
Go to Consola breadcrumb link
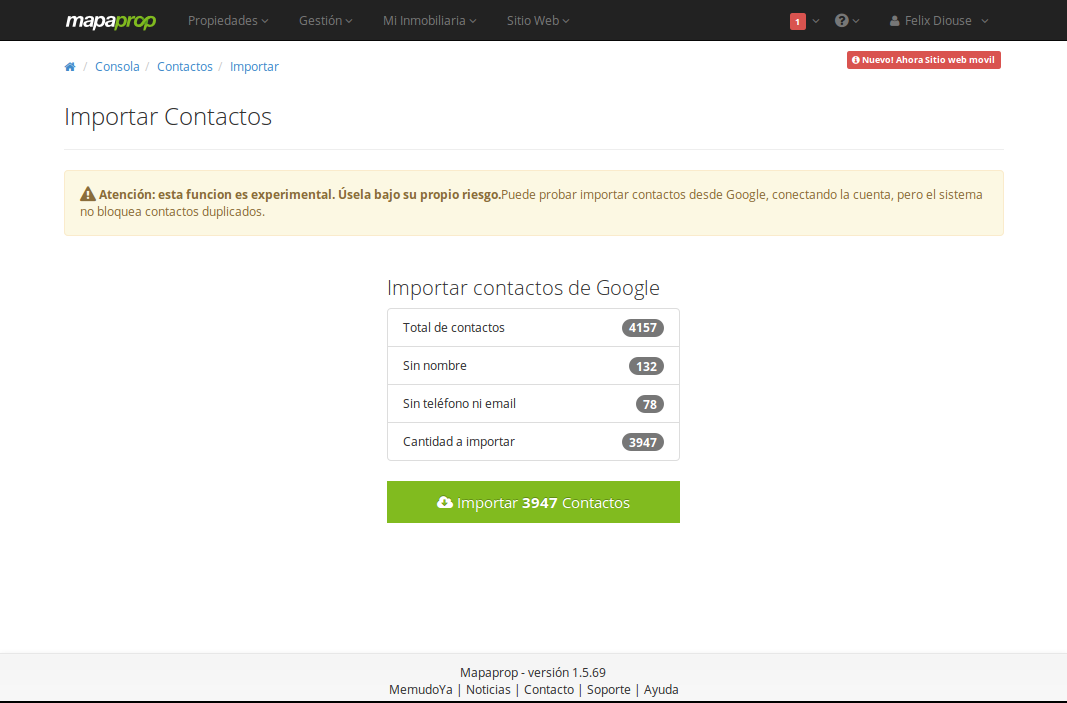[x=117, y=67]
